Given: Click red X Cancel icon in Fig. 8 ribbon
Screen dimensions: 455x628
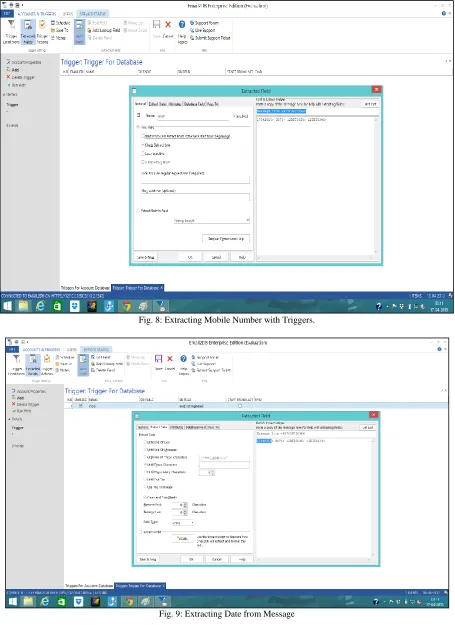Looking at the screenshot, I should [x=168, y=25].
